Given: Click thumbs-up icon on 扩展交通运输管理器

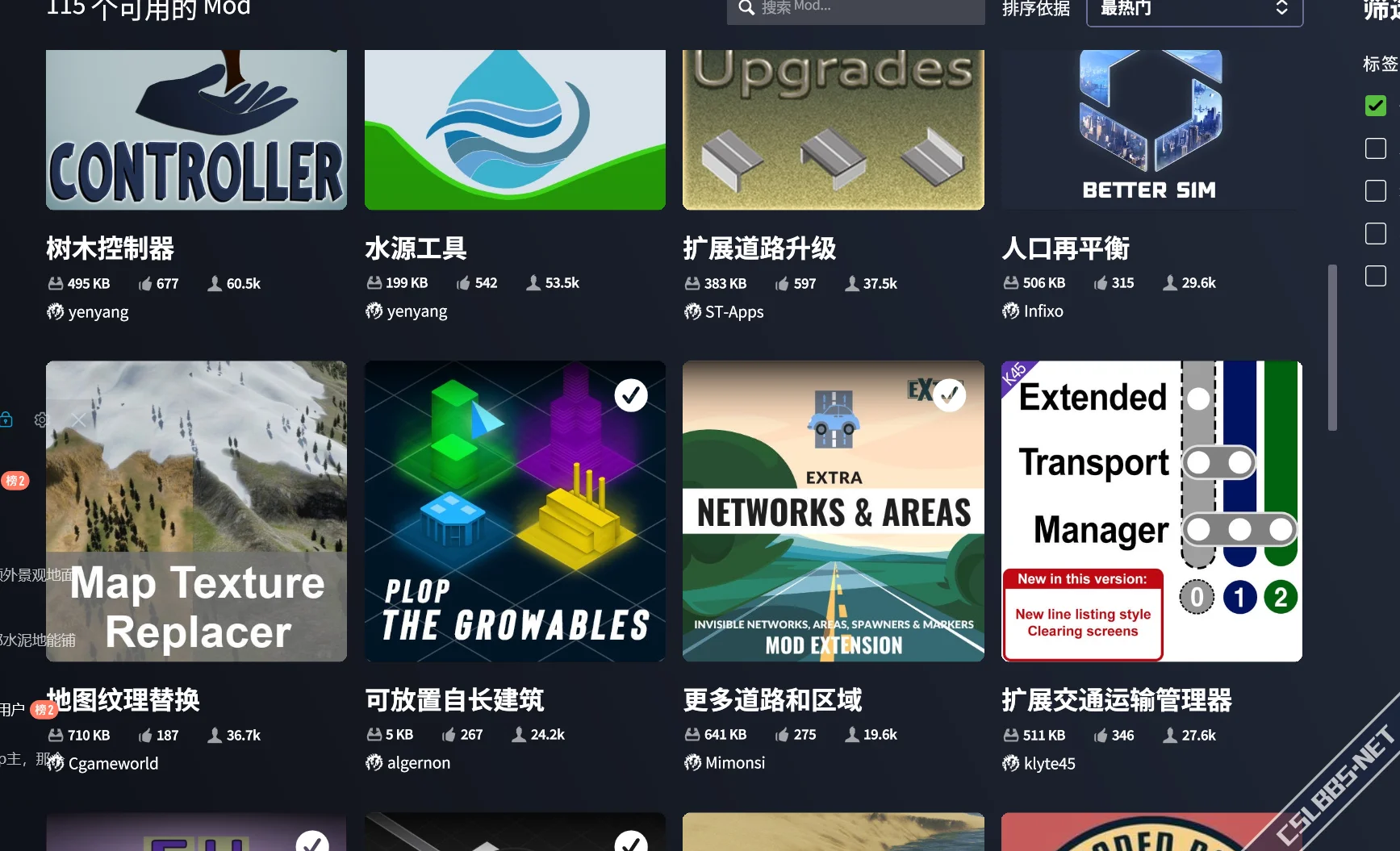Looking at the screenshot, I should [x=1101, y=736].
